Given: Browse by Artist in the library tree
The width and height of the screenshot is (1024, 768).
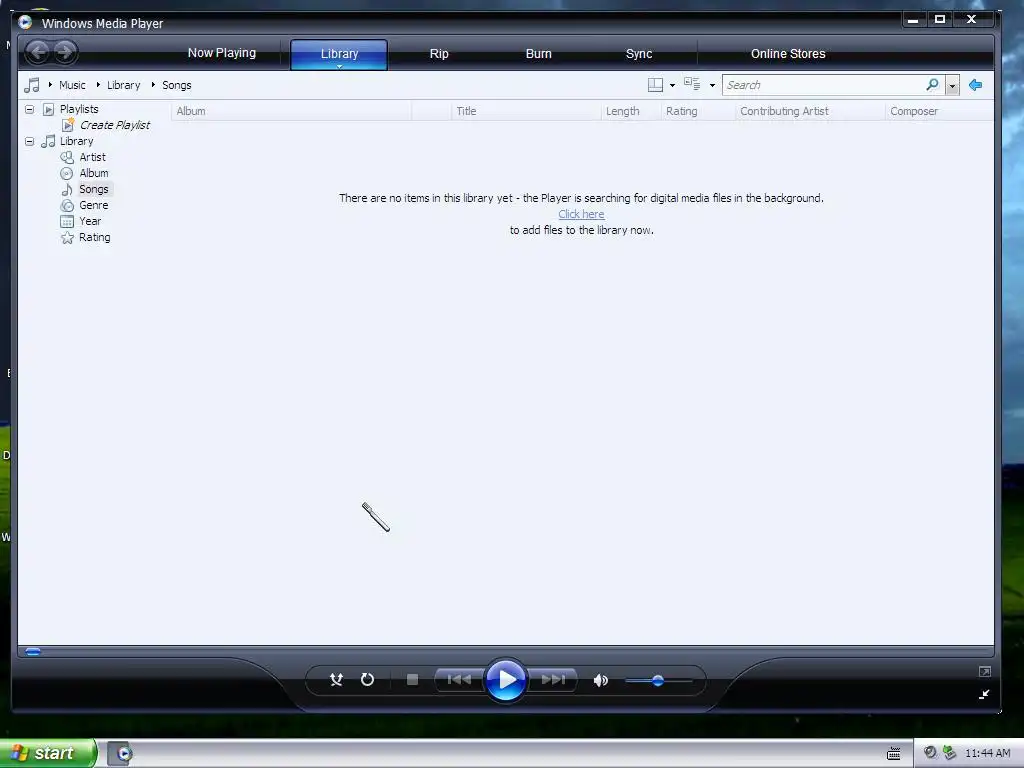Looking at the screenshot, I should pos(92,157).
